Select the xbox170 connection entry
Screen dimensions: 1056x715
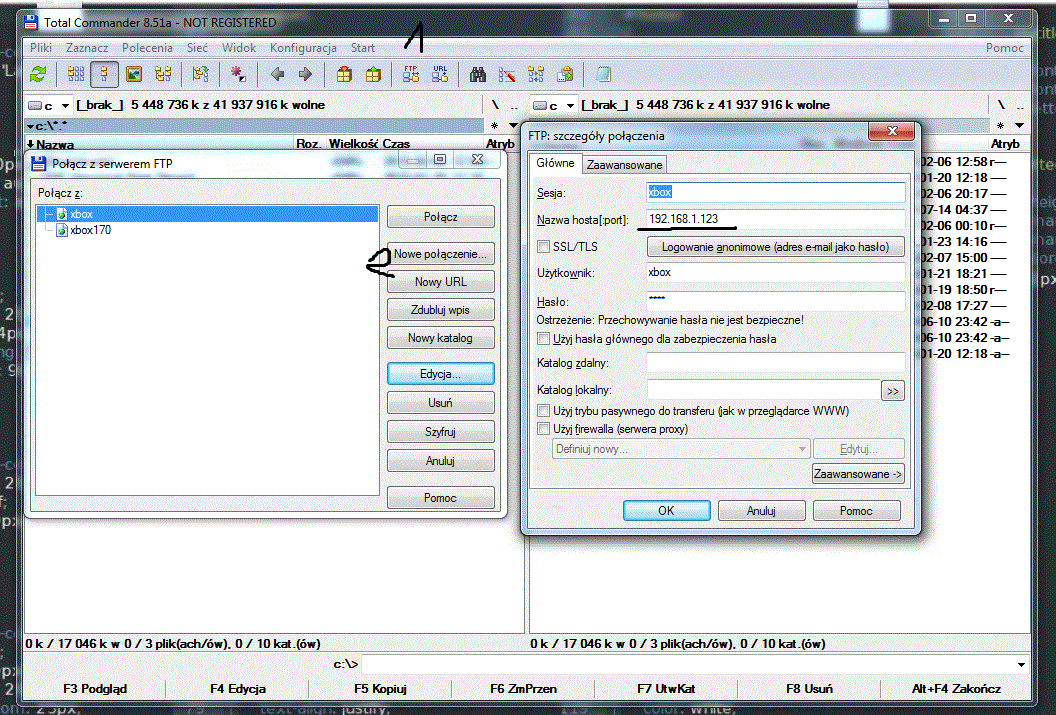pyautogui.click(x=90, y=230)
